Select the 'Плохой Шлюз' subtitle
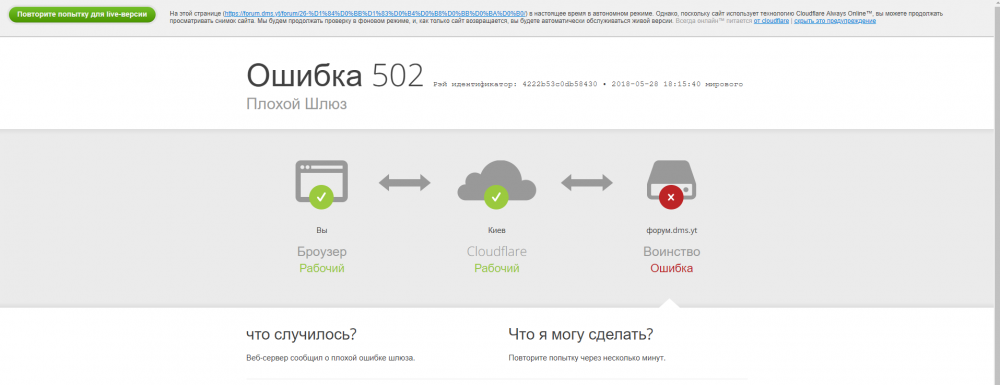Screen dimensions: 1000x385 297,104
